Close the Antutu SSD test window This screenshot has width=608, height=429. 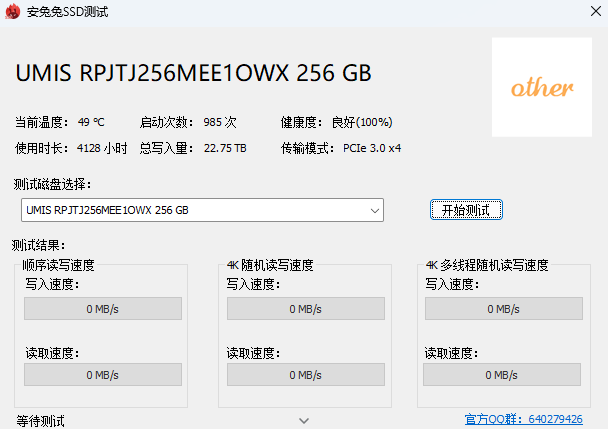click(x=596, y=11)
